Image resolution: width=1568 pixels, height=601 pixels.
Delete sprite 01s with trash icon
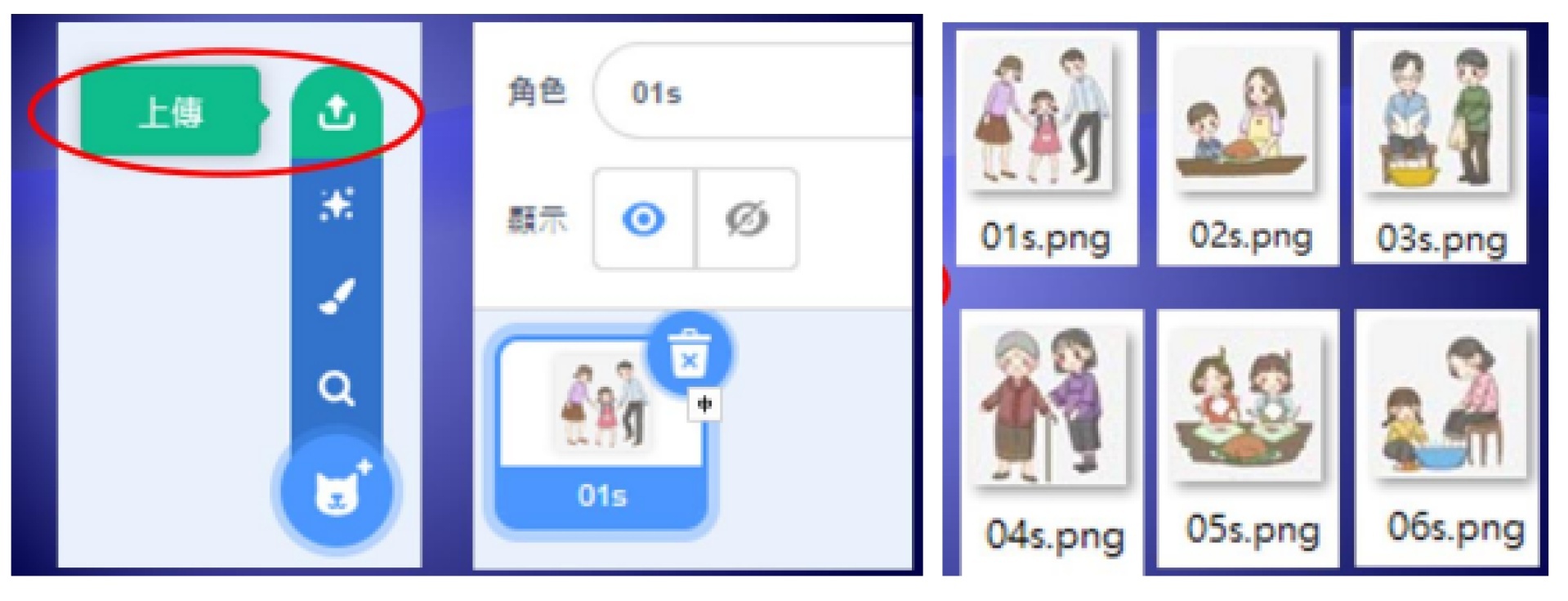click(x=690, y=353)
